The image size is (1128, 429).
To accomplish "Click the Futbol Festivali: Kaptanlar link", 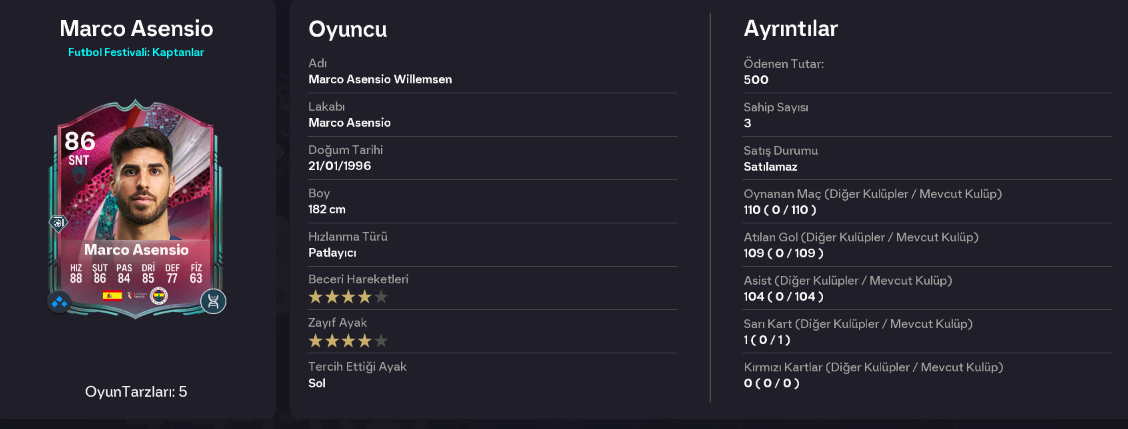I will click(137, 53).
